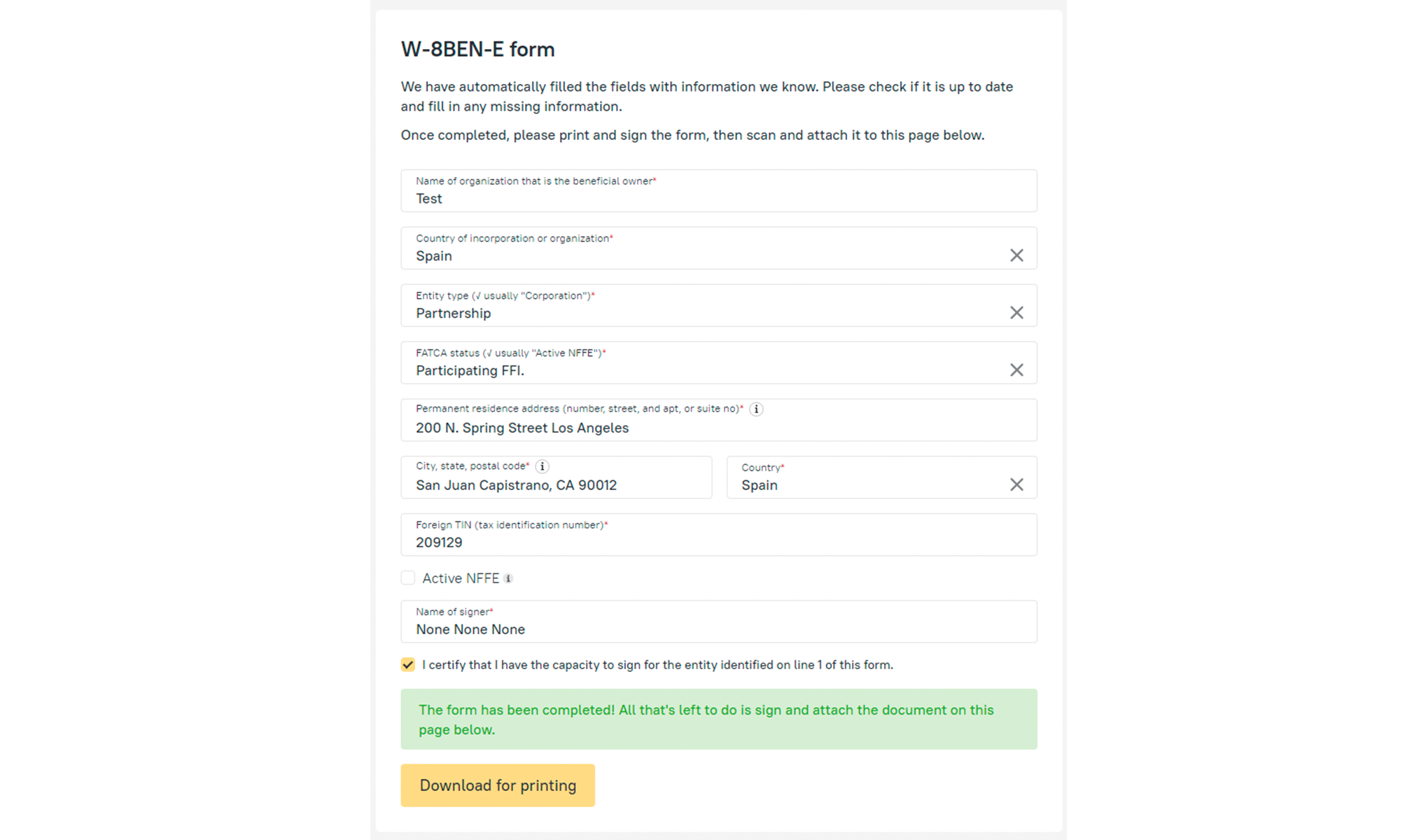Clear the Entity type selection
This screenshot has height=840, width=1419.
tap(1016, 313)
